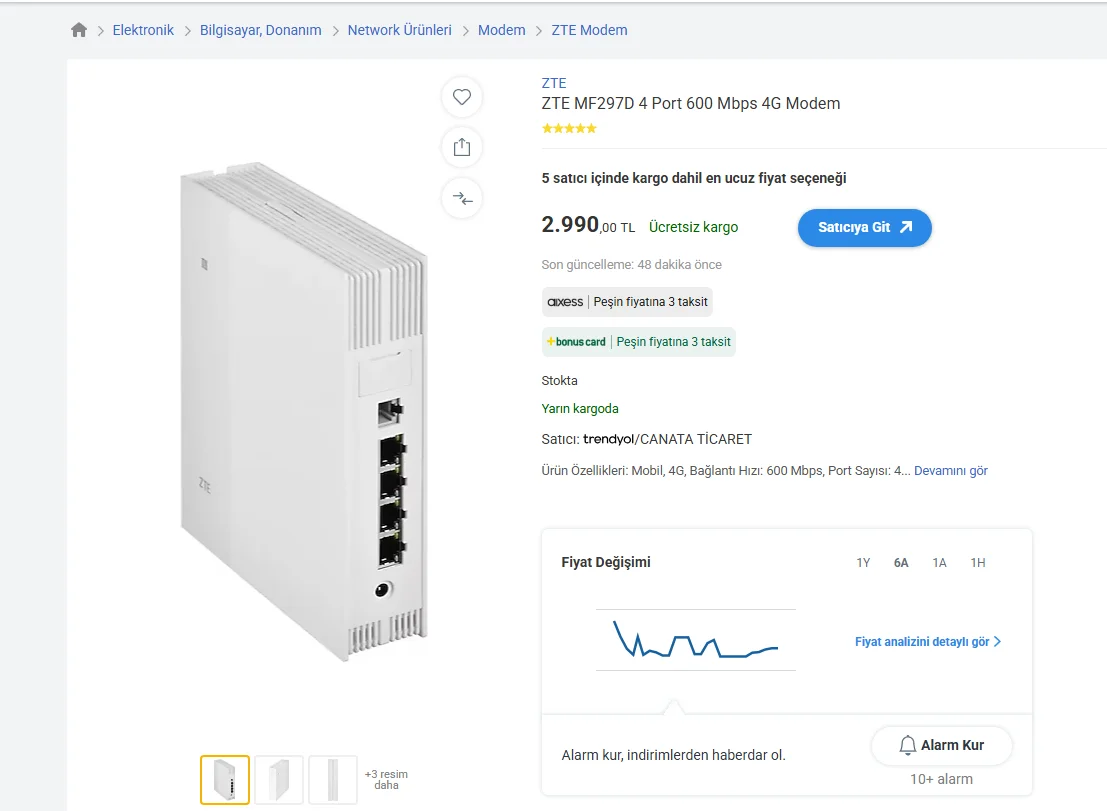Select the 6A price history range

[901, 563]
